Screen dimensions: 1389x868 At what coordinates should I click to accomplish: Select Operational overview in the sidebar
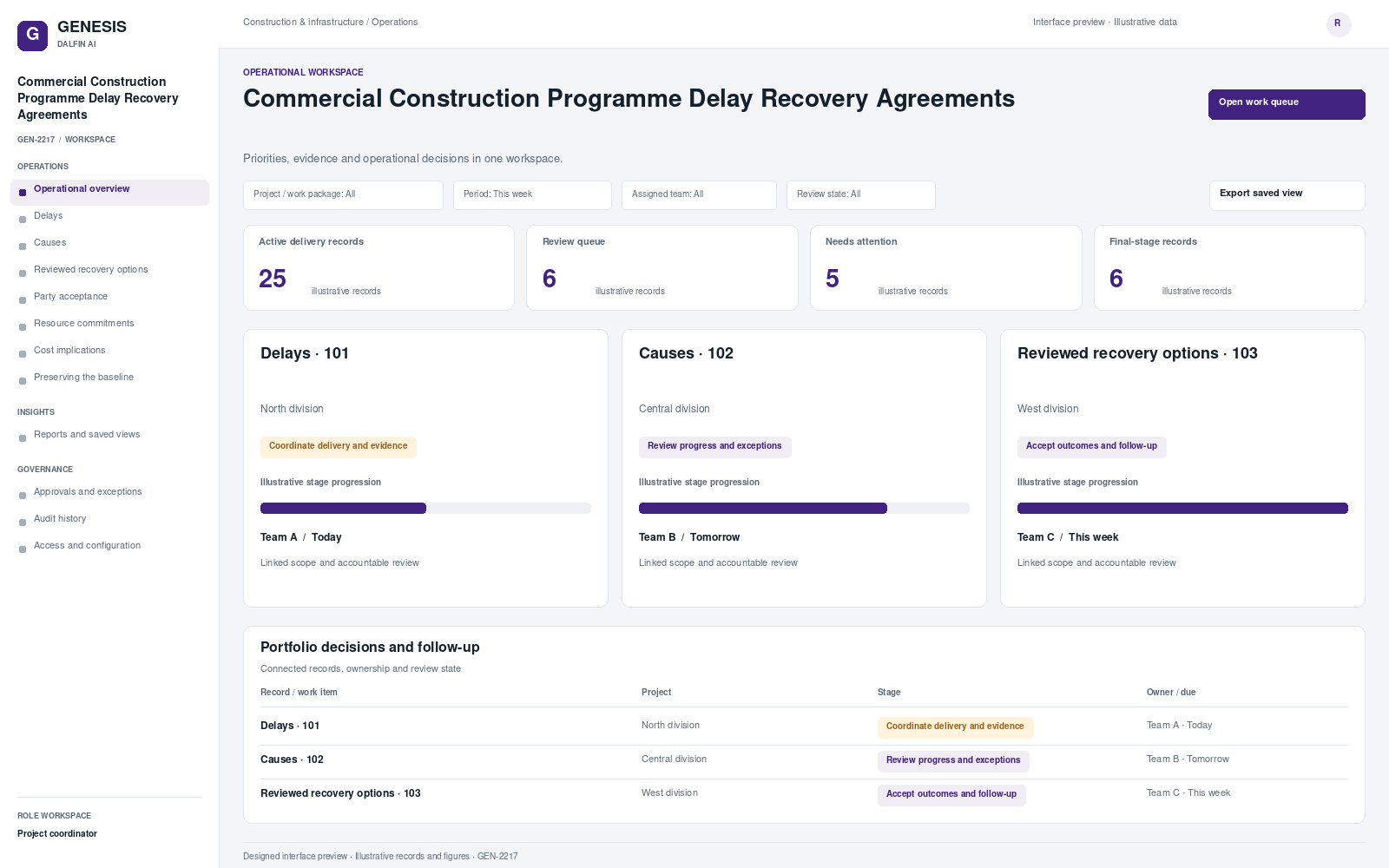(109, 192)
